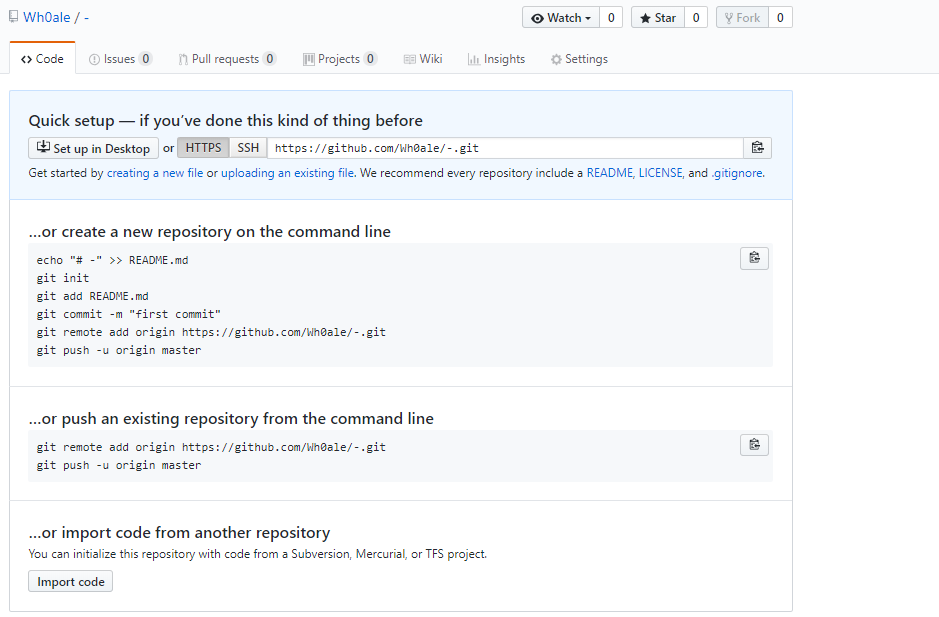The height and width of the screenshot is (617, 939).
Task: Click the Projects board icon
Action: pyautogui.click(x=308, y=59)
